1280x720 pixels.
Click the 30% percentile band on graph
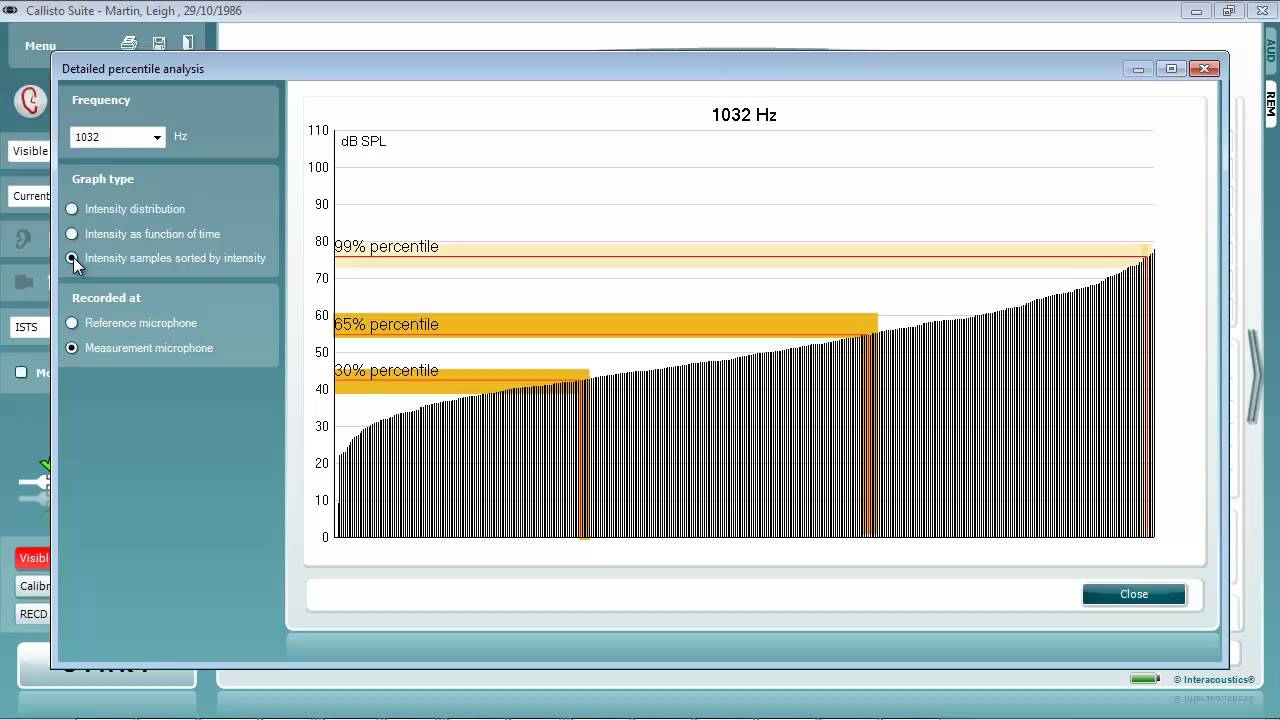461,381
